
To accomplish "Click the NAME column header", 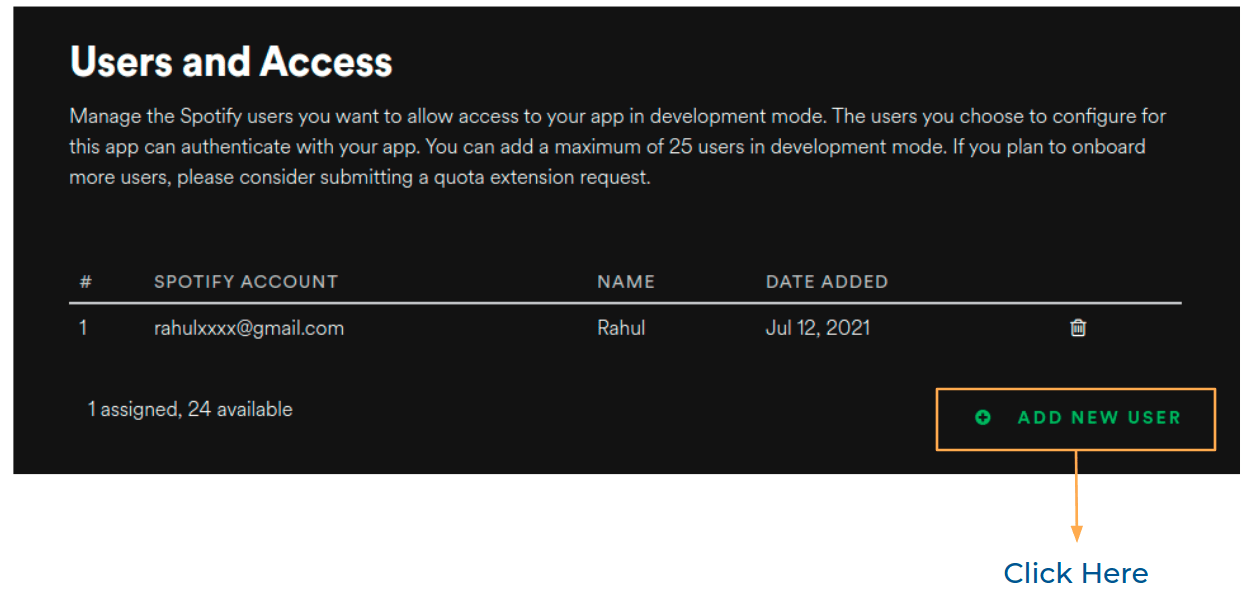I will (625, 282).
